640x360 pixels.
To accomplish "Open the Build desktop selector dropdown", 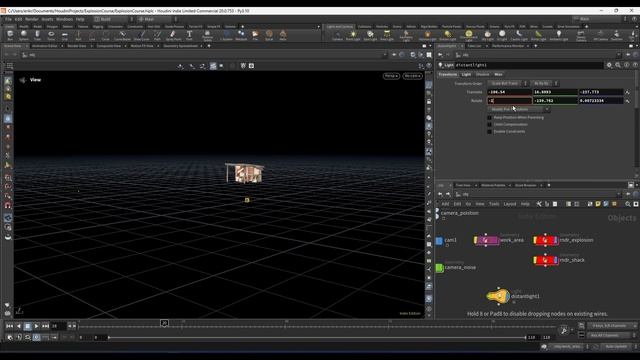I will tap(113, 19).
